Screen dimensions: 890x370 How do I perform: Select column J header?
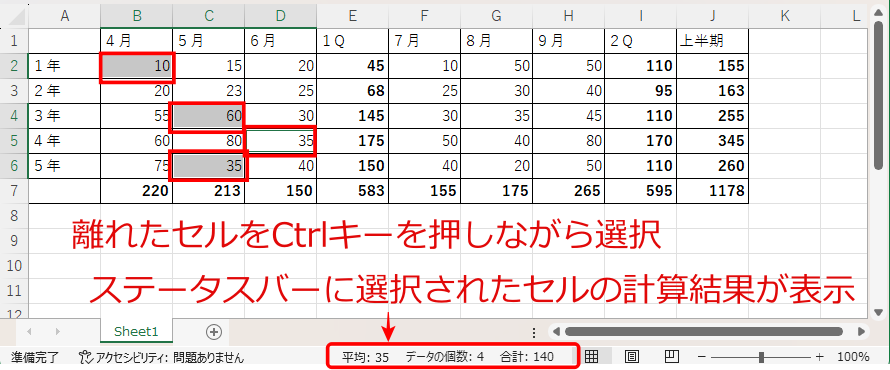tap(712, 16)
